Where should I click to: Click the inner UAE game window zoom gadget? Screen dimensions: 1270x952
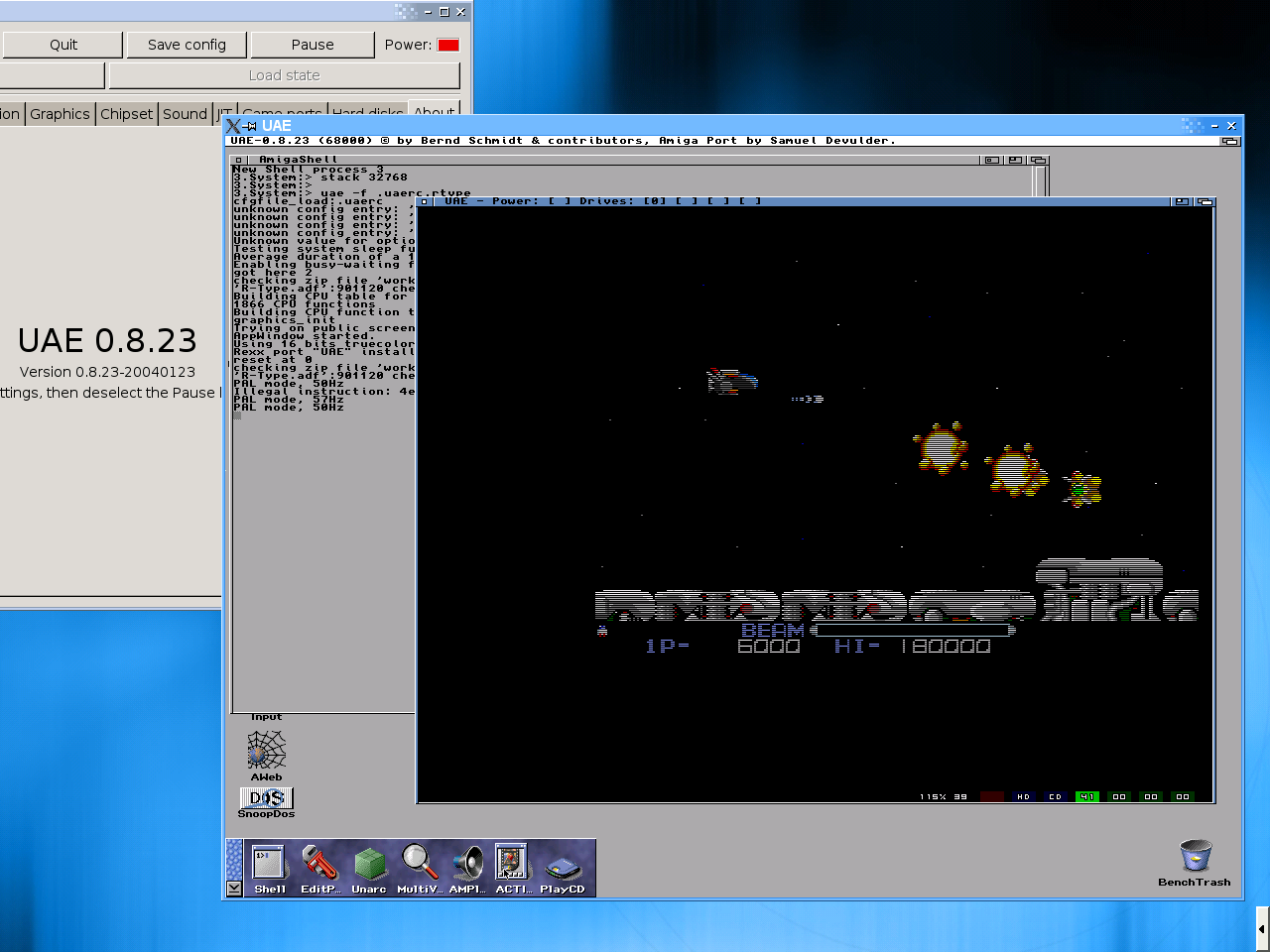point(1182,201)
